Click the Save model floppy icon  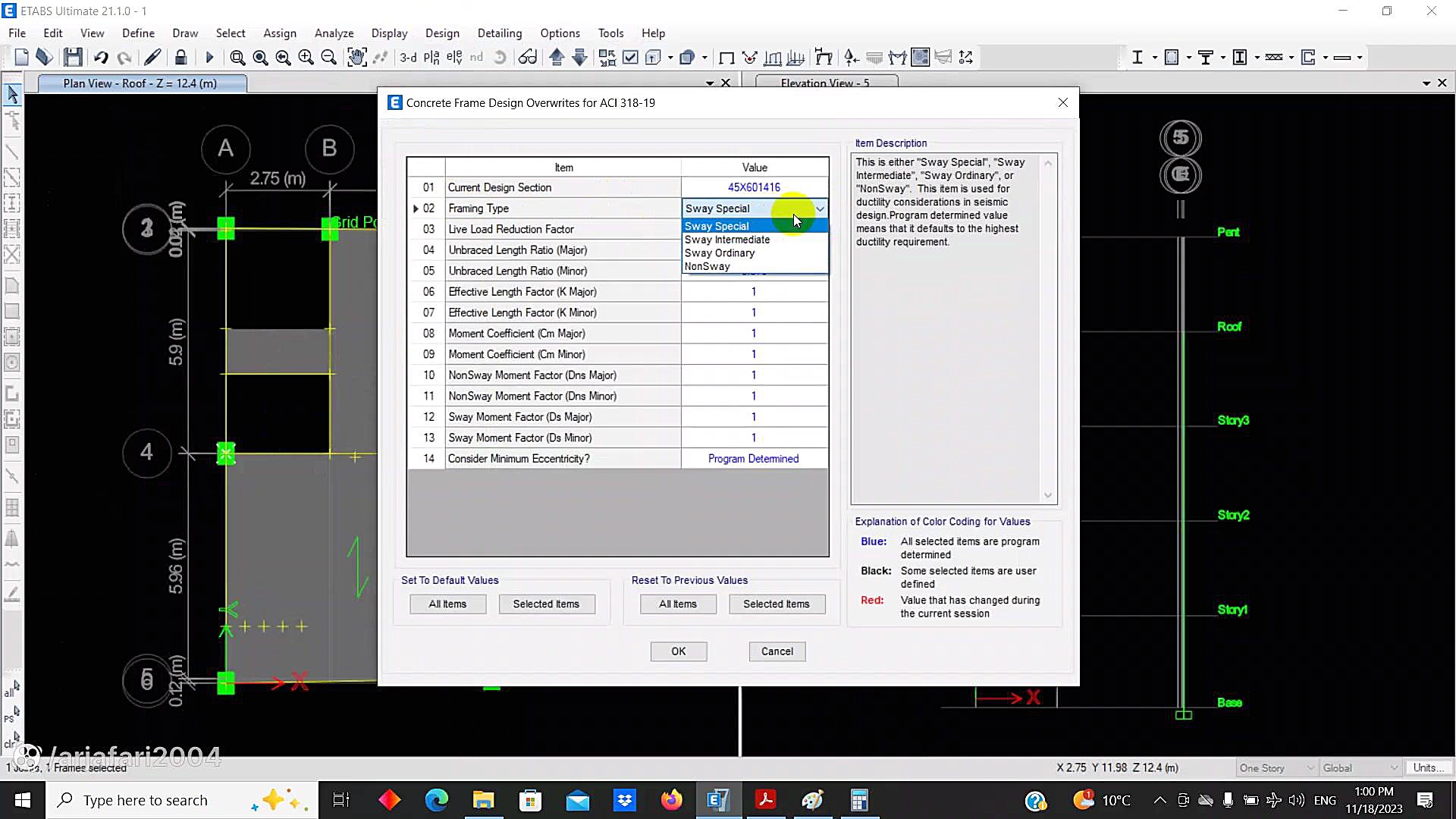pyautogui.click(x=73, y=57)
